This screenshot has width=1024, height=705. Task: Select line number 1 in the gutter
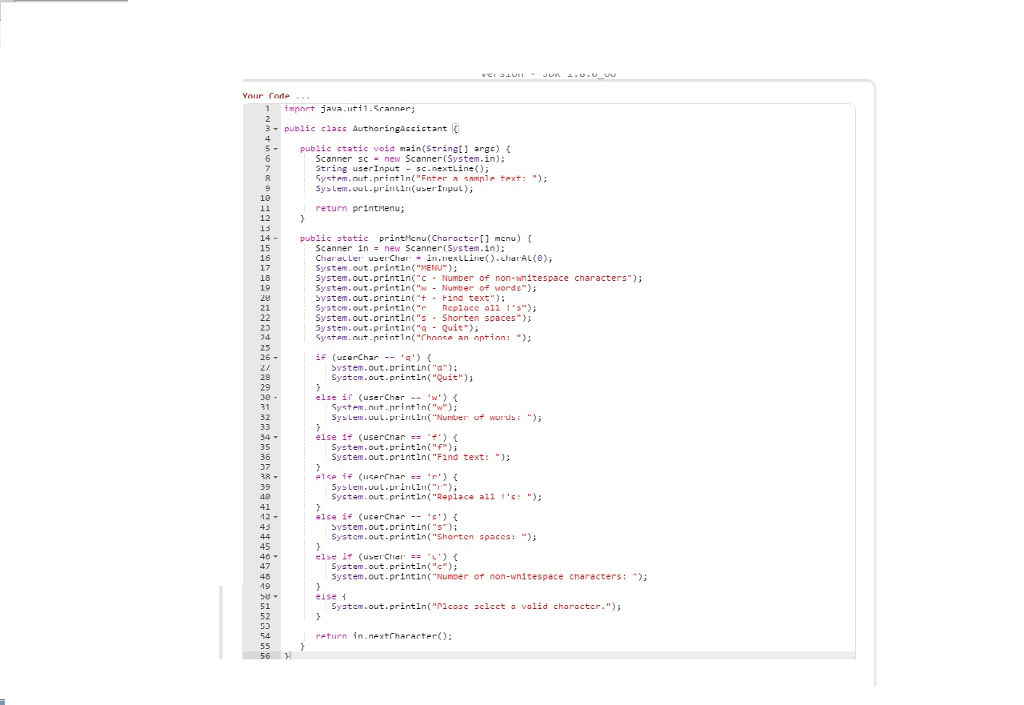click(x=269, y=108)
